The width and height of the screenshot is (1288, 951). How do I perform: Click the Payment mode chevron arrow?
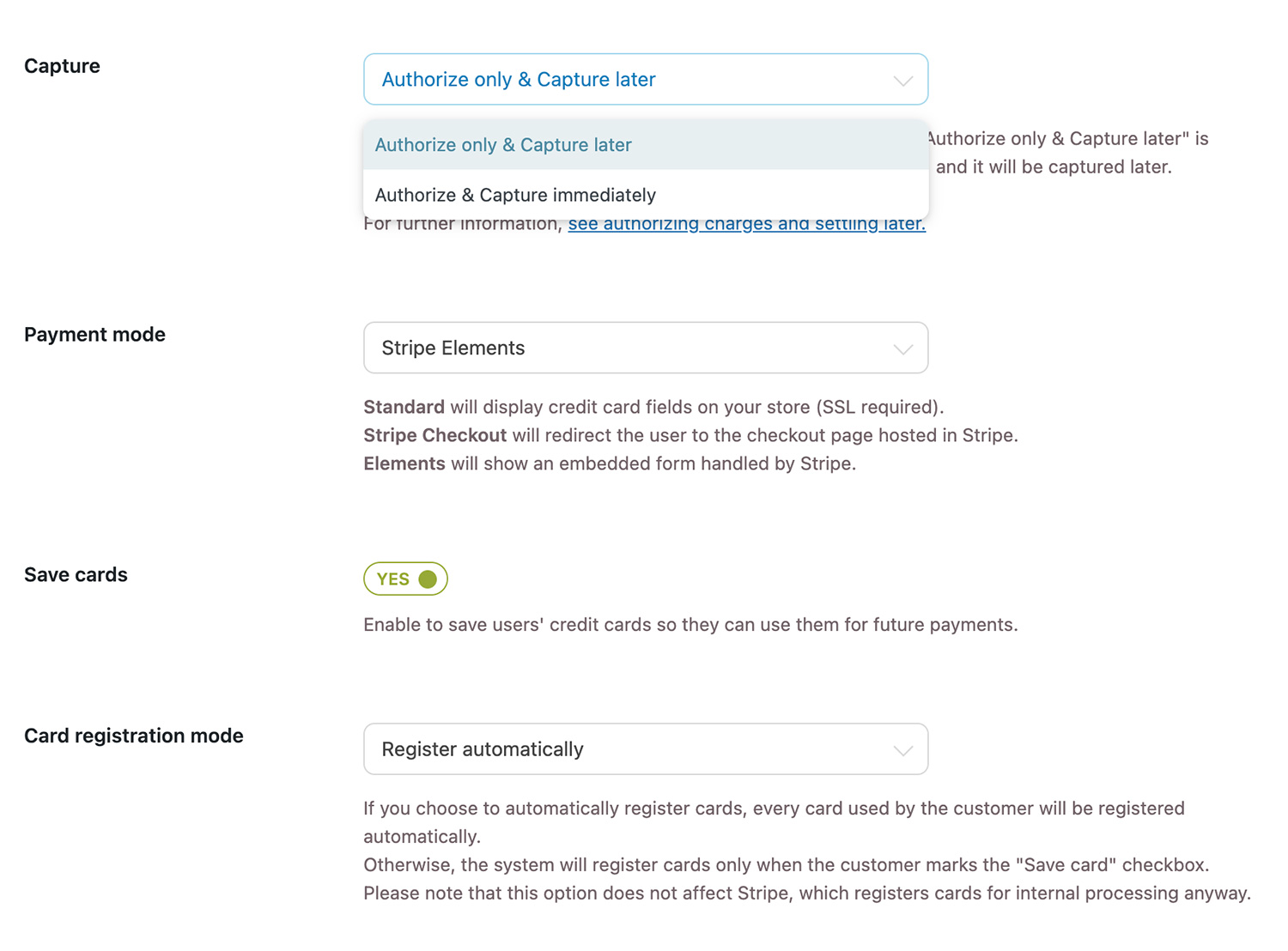[902, 348]
